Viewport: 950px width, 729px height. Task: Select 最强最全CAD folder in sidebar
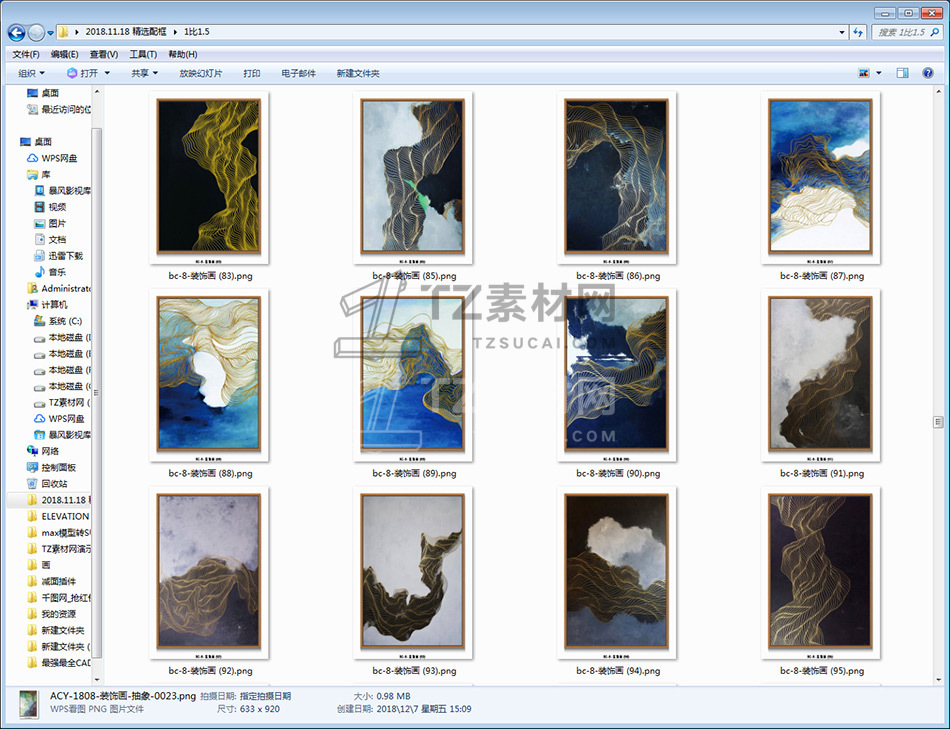pyautogui.click(x=59, y=663)
